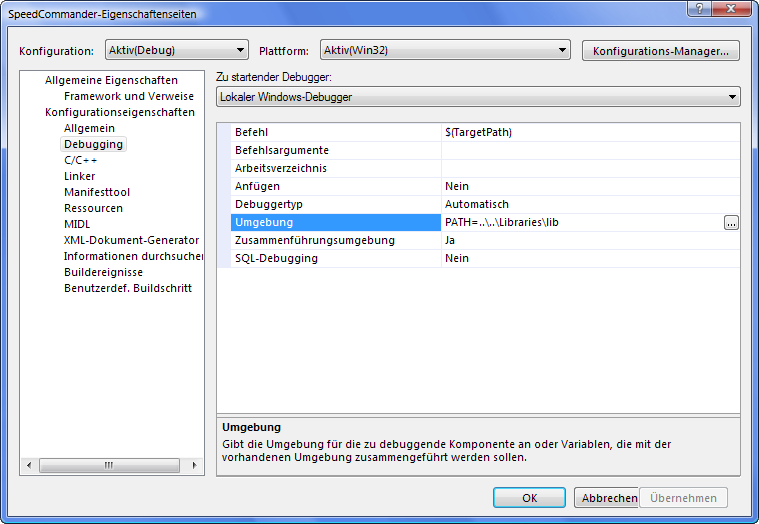
Task: Expand the Lokaler Windows-Debugger dropdown
Action: (x=478, y=97)
